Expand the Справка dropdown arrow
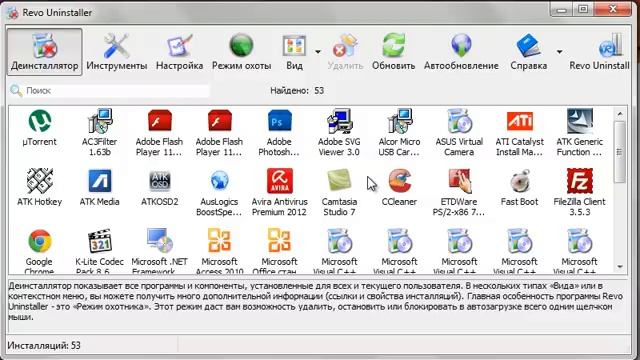Screen dimensions: 640x360 [560, 52]
